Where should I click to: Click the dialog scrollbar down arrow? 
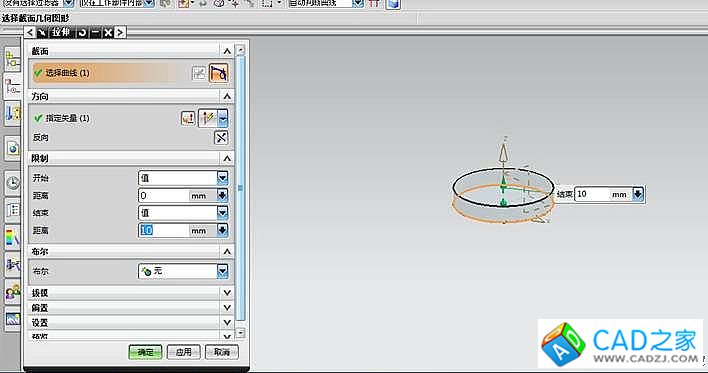tap(241, 333)
